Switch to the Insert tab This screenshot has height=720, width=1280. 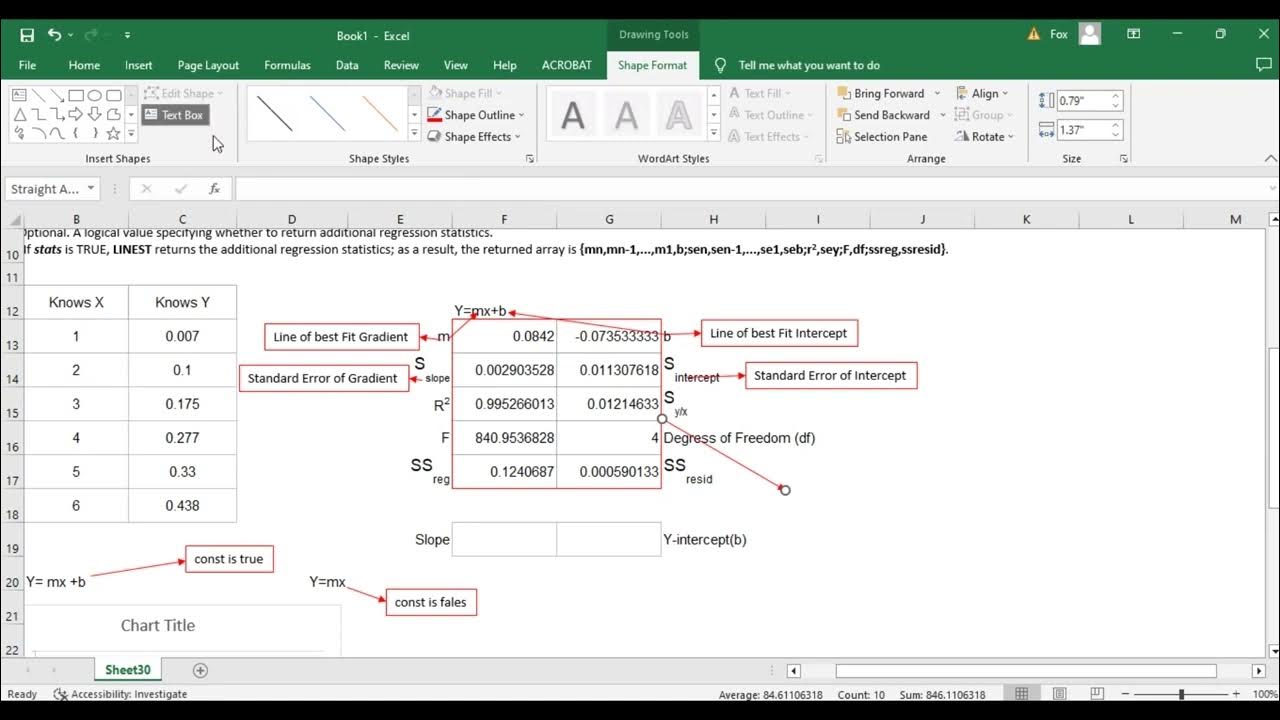point(139,65)
